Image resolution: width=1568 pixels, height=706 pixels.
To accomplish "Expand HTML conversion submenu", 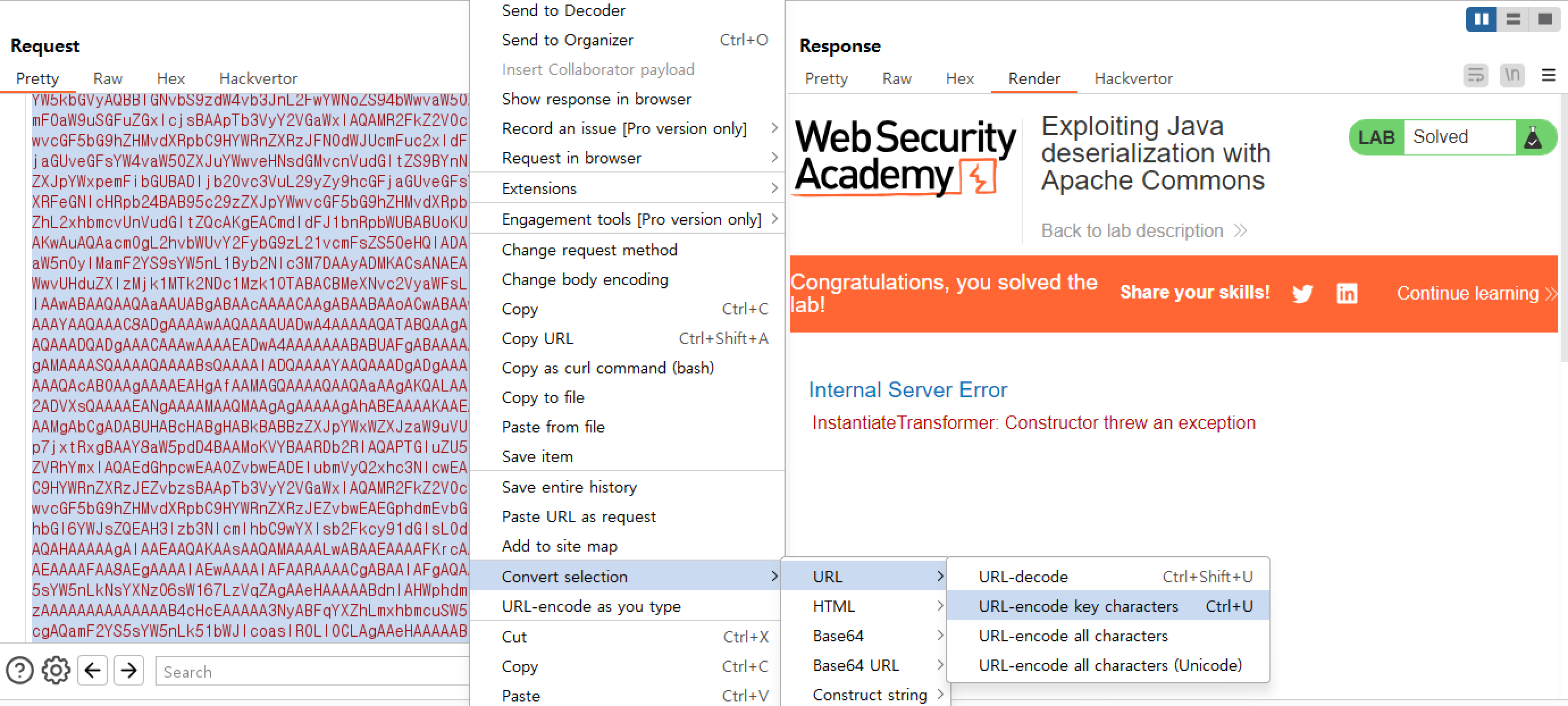I will pyautogui.click(x=863, y=606).
